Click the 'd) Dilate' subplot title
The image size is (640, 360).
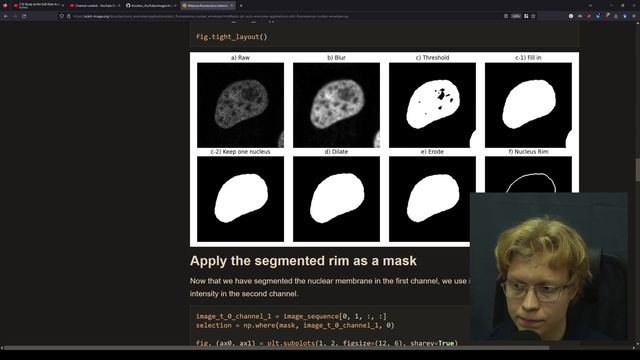click(336, 151)
